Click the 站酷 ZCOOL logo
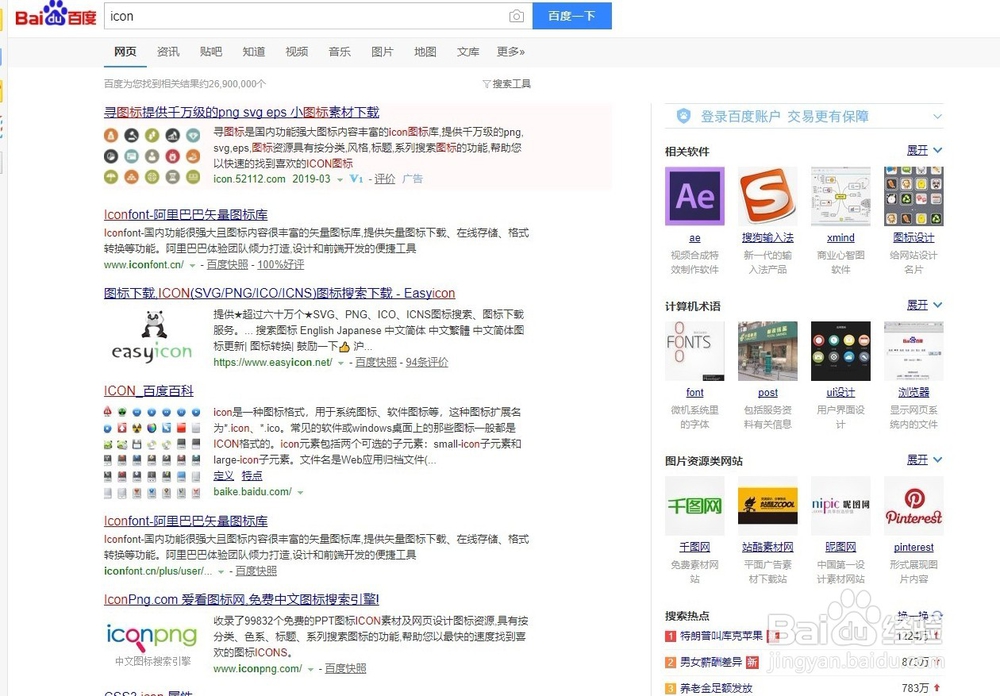This screenshot has height=696, width=1000. tap(768, 506)
